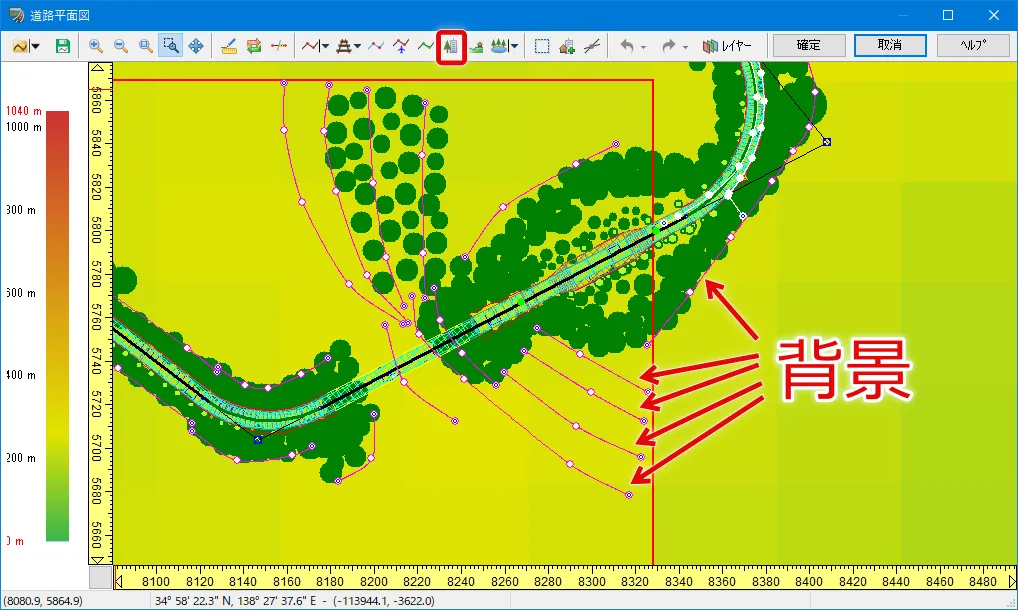
Task: Click the highlighted forest and building background tool
Action: click(451, 46)
